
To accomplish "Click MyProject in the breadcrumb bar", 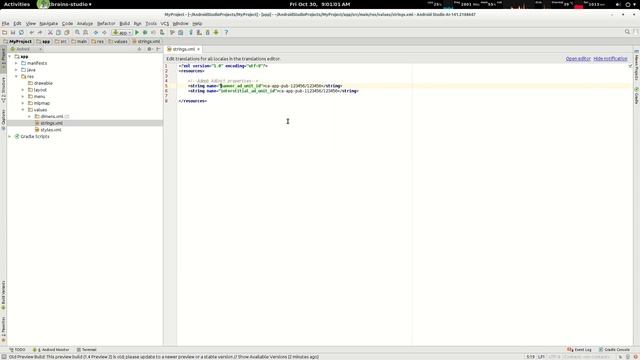I will point(18,42).
